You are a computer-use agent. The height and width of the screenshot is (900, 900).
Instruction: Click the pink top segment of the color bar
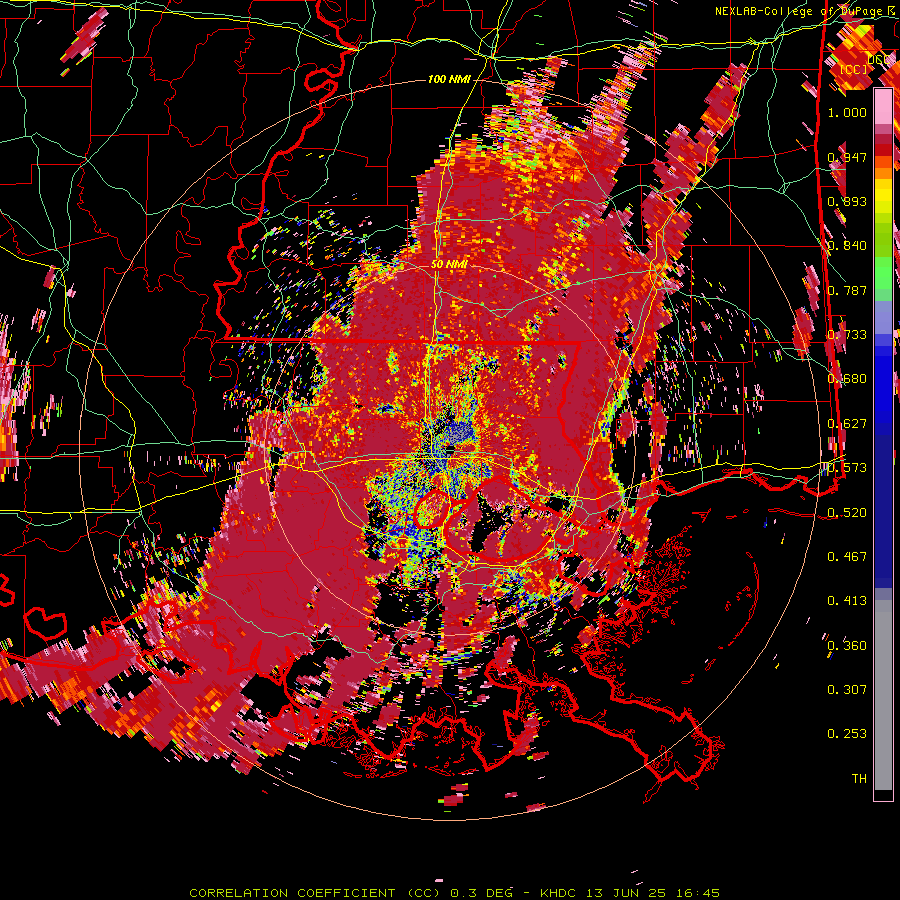click(883, 107)
